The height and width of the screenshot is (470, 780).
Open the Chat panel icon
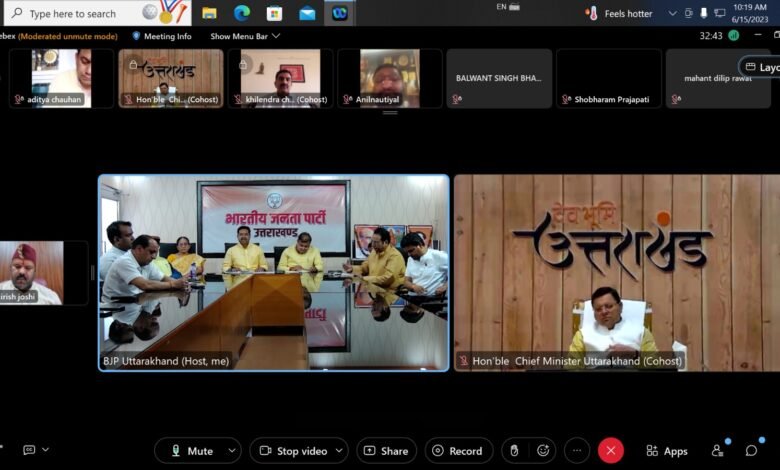(751, 451)
